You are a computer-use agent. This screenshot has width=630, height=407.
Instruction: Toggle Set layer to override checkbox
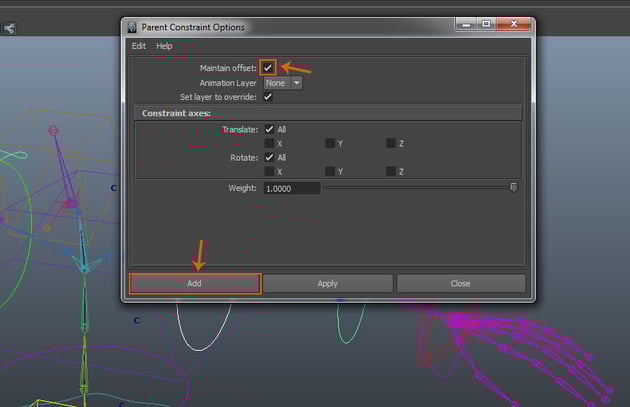tap(268, 97)
